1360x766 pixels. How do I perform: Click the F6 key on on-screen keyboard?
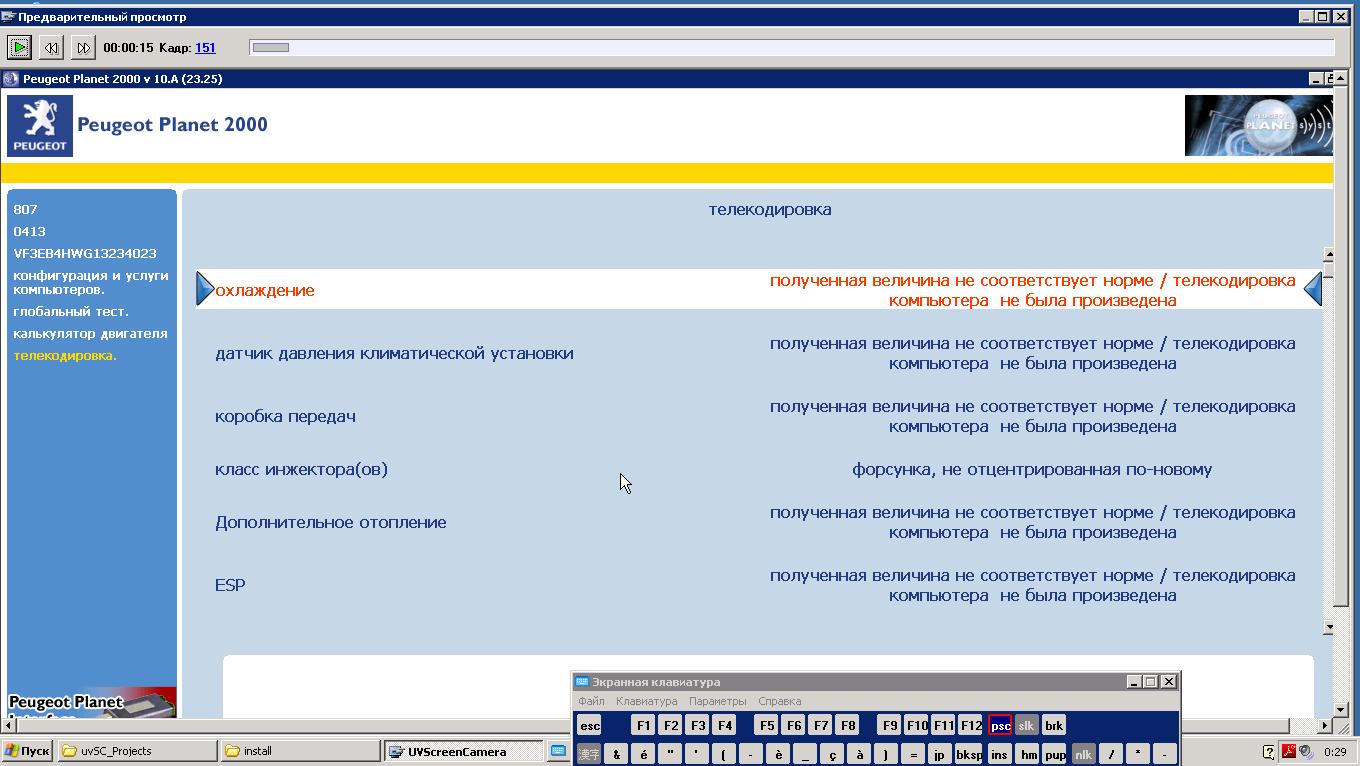(793, 725)
